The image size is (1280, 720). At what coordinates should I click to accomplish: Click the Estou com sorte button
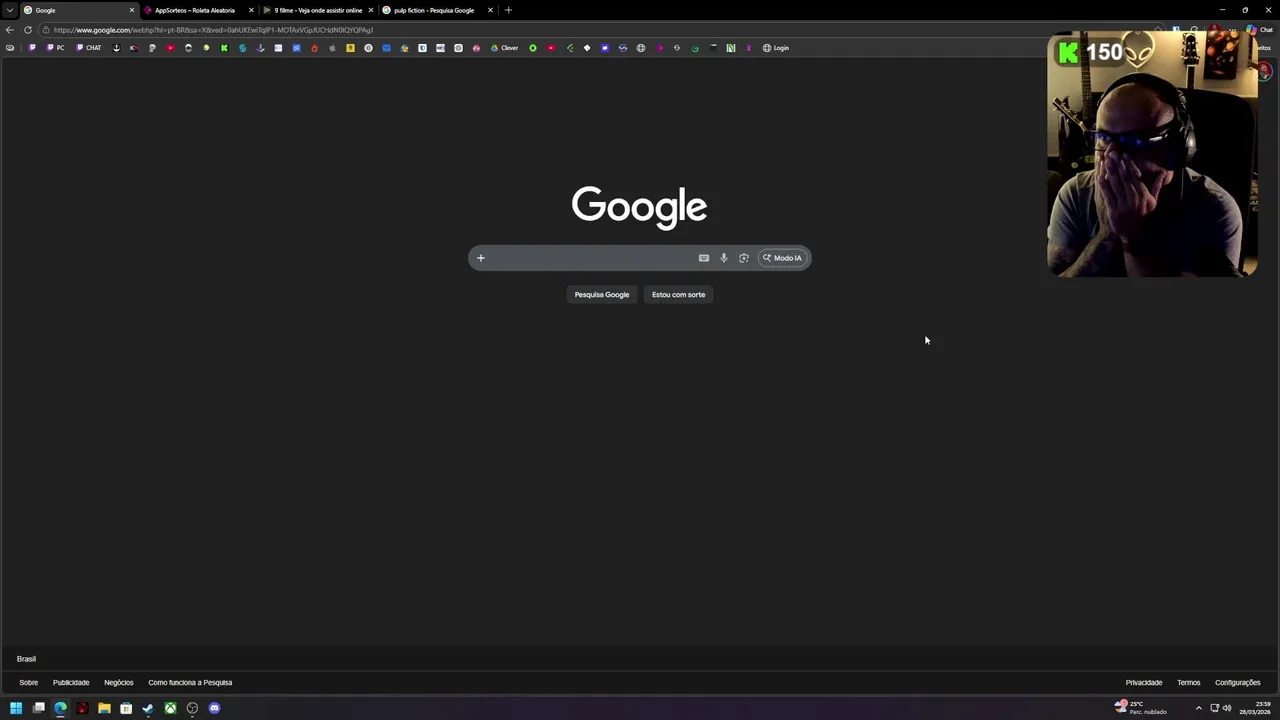click(x=678, y=294)
